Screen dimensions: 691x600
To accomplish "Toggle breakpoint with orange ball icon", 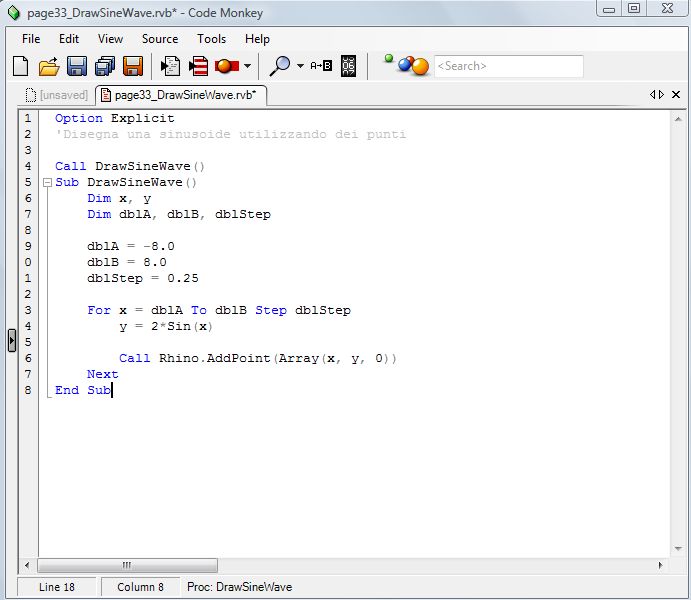I will tap(227, 66).
